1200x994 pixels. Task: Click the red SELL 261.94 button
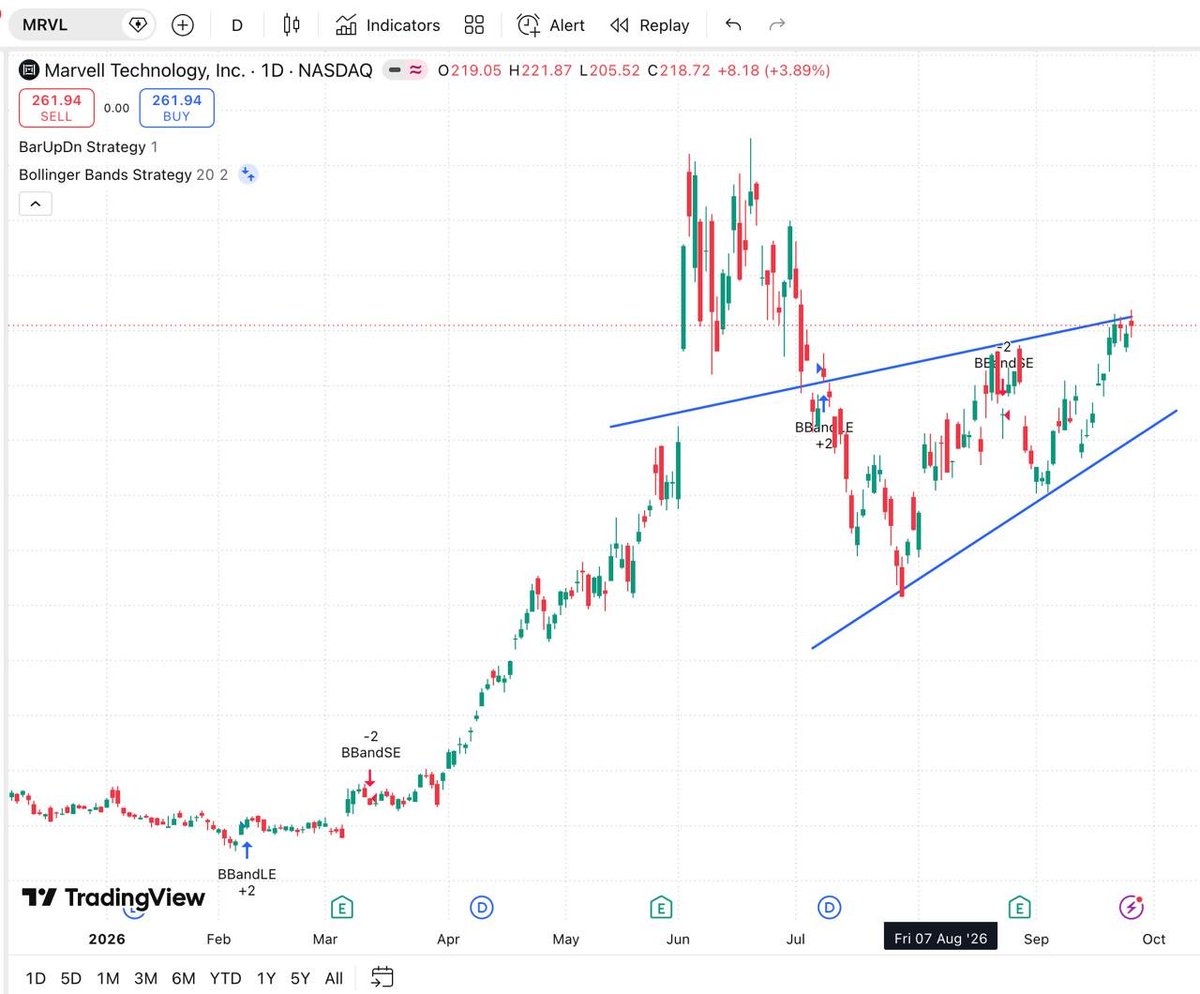point(56,108)
